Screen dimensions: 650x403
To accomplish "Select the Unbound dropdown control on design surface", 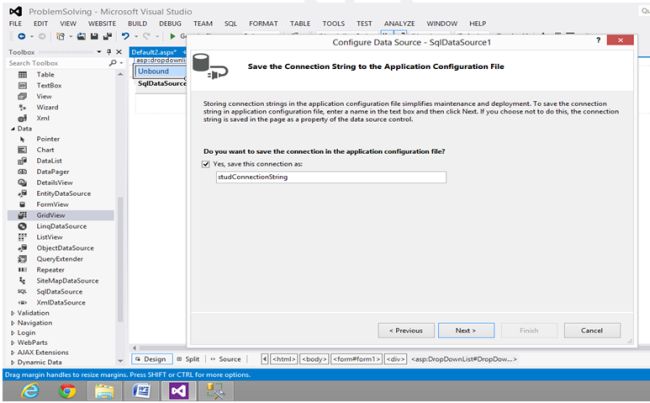I will point(160,71).
